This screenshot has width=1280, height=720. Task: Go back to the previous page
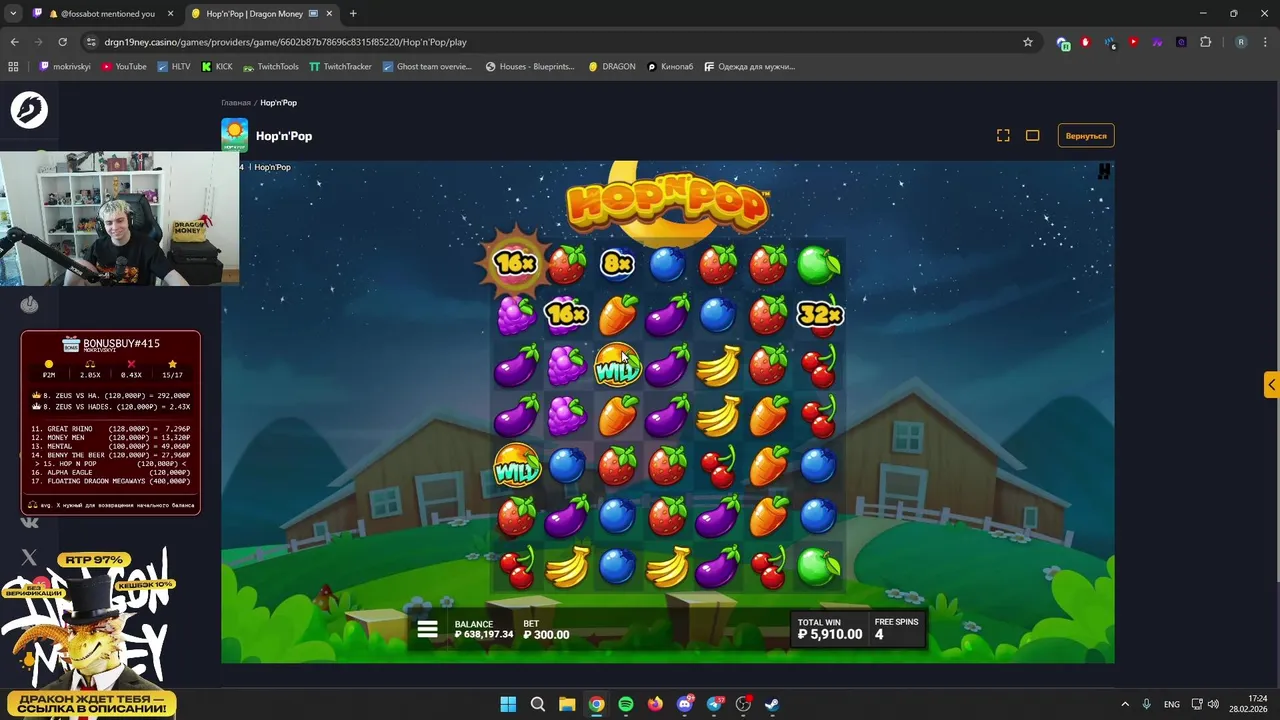[x=14, y=42]
